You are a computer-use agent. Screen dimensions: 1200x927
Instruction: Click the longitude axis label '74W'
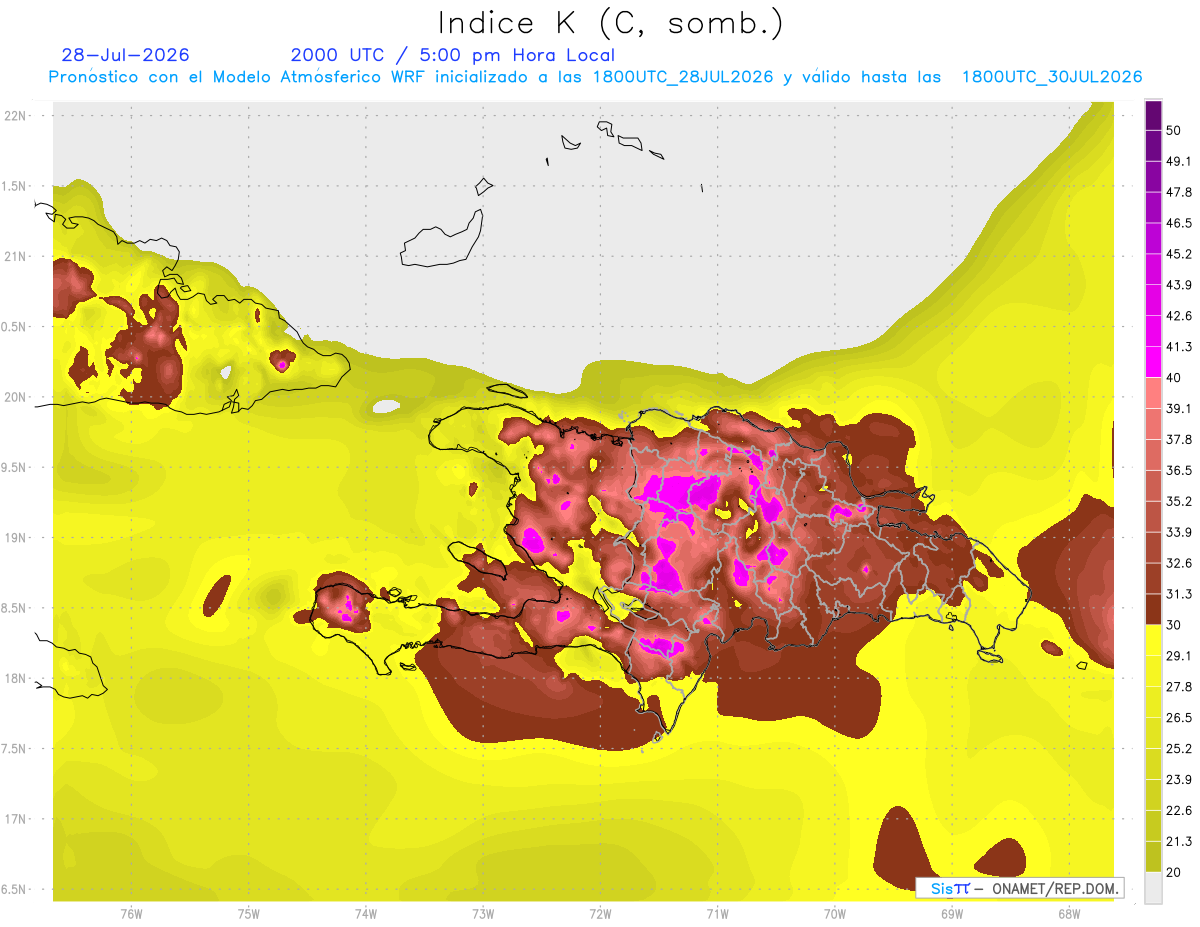pyautogui.click(x=366, y=913)
